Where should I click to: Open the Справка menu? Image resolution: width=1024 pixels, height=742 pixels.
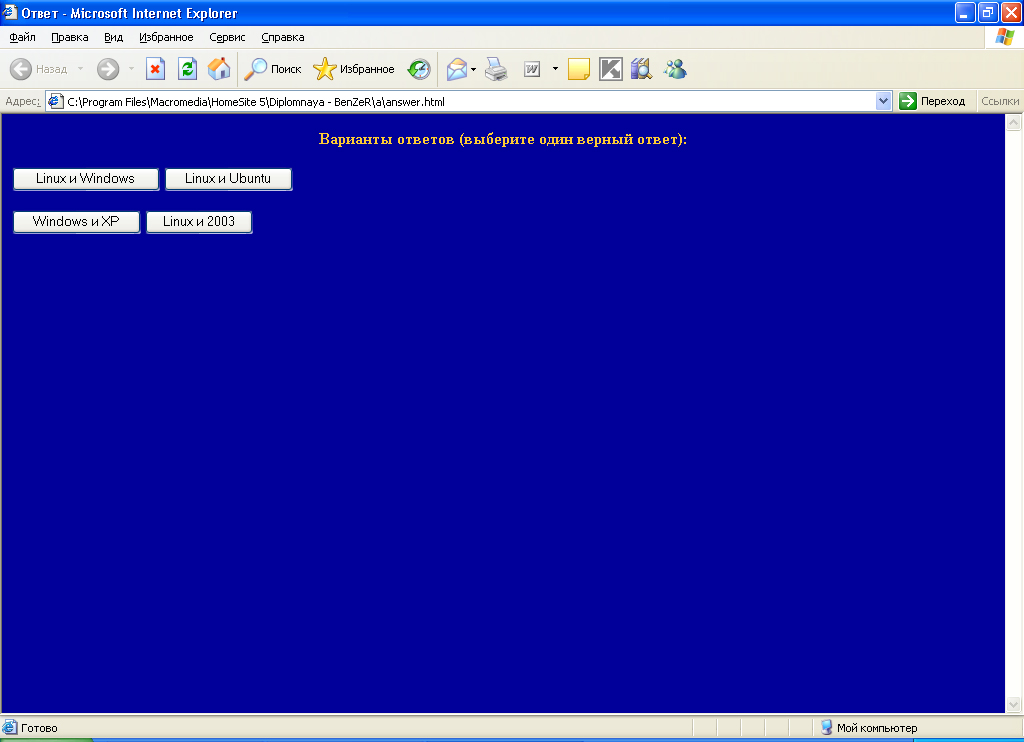(x=283, y=37)
